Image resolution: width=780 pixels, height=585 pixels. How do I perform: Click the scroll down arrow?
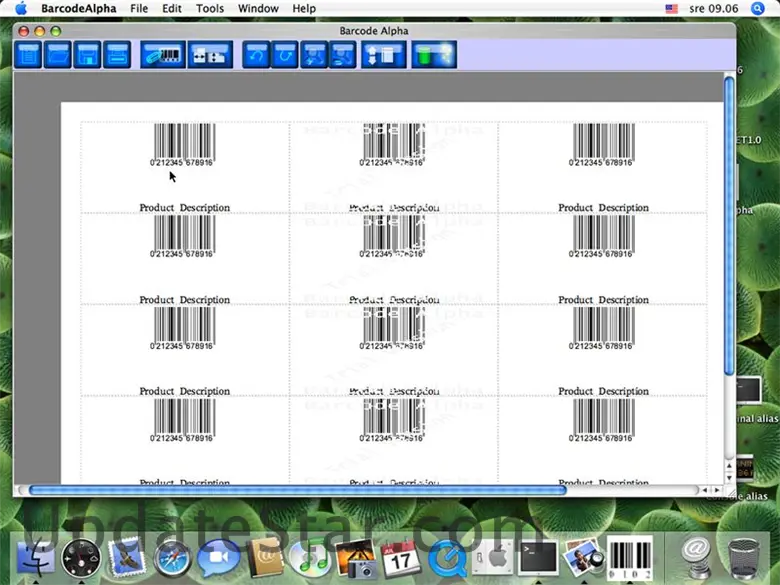[x=729, y=478]
